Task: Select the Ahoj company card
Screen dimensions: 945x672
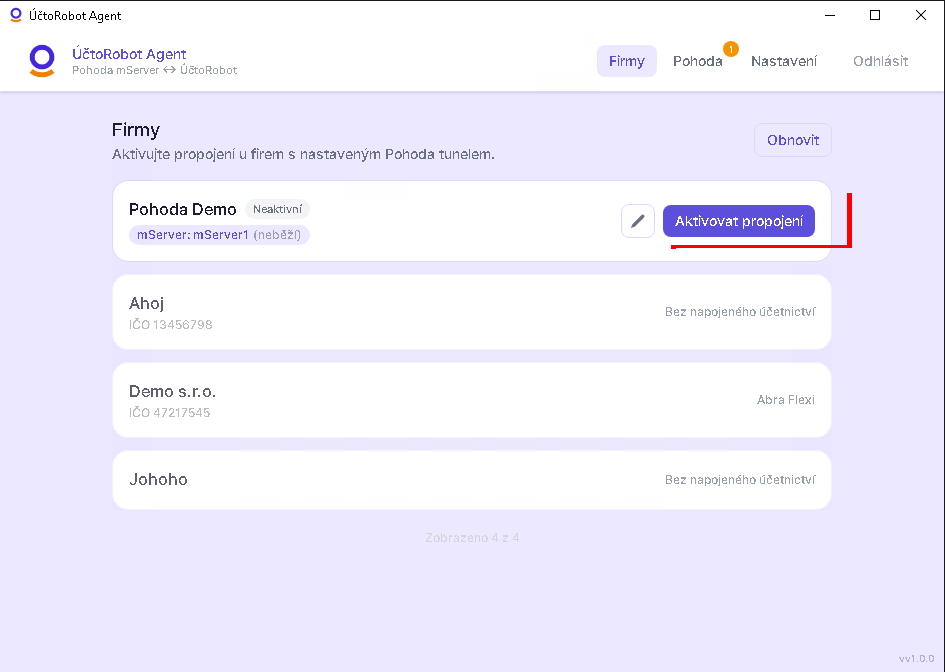Action: [x=472, y=312]
